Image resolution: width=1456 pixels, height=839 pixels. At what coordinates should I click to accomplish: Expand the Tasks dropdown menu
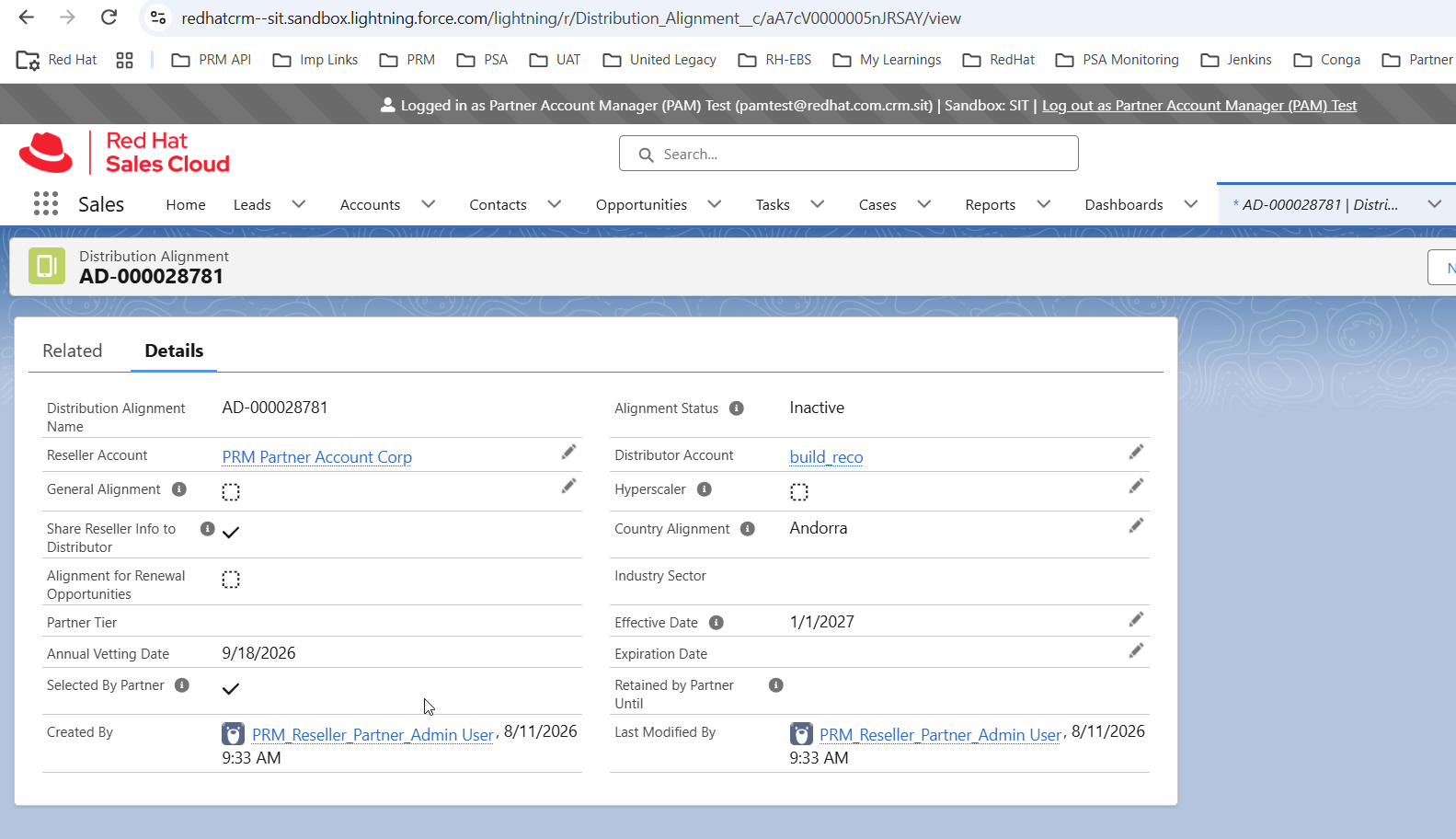click(x=818, y=204)
